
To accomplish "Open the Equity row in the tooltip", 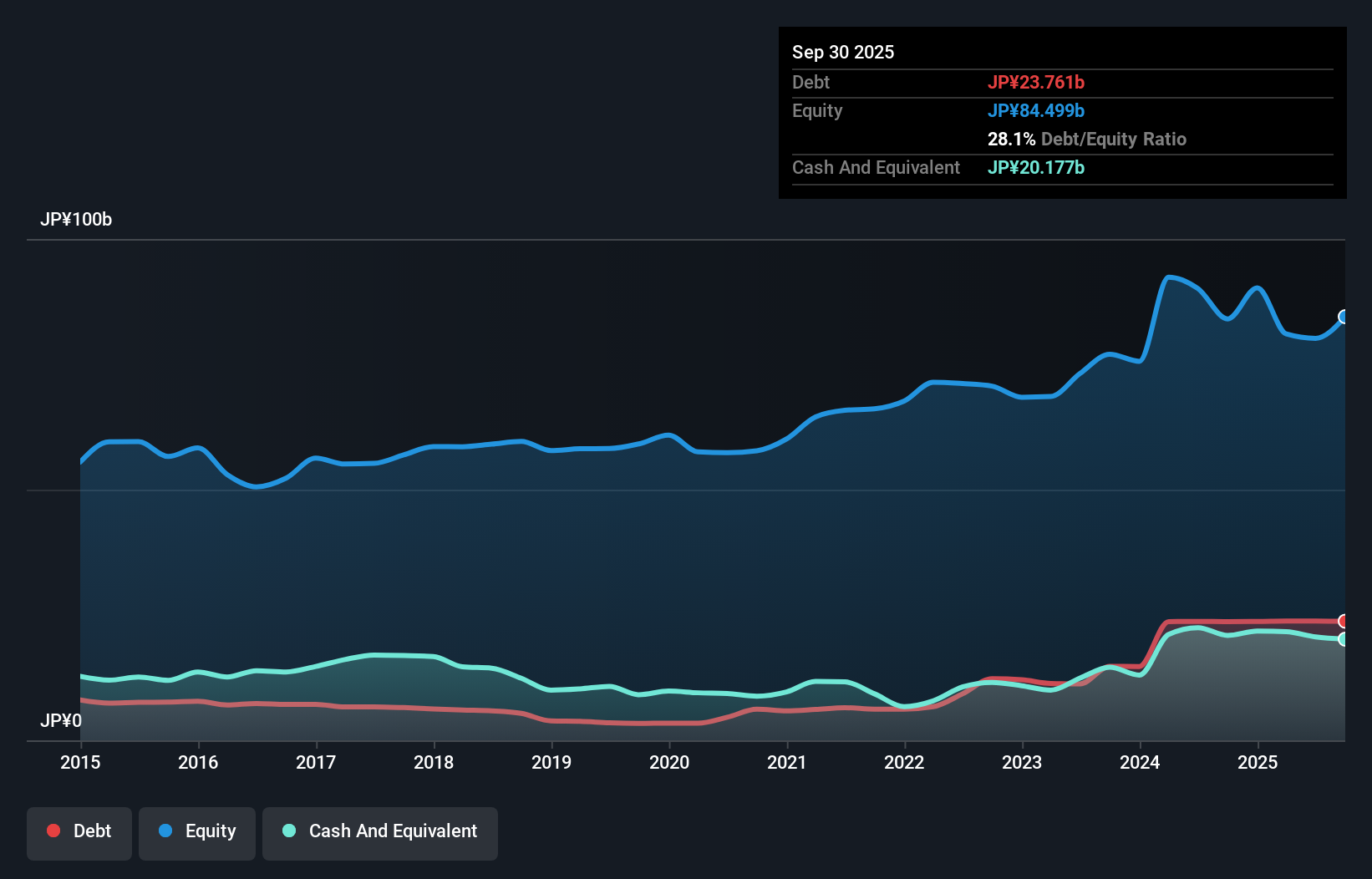I will [817, 110].
